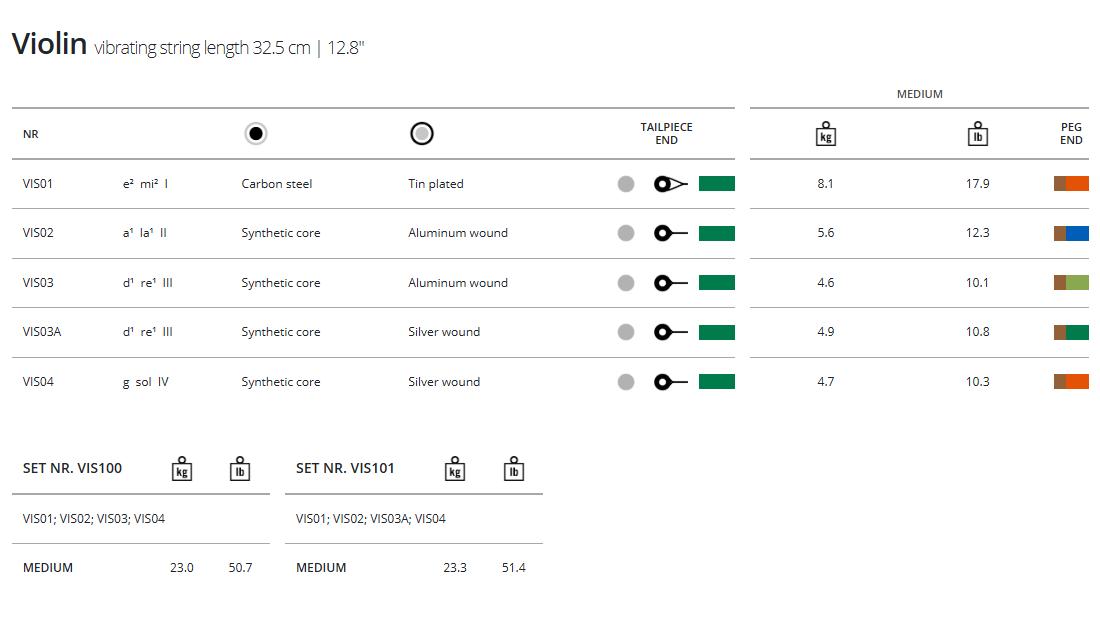Click the kg icon beside SET NR. VIS100
Image resolution: width=1100 pixels, height=617 pixels.
[x=182, y=468]
